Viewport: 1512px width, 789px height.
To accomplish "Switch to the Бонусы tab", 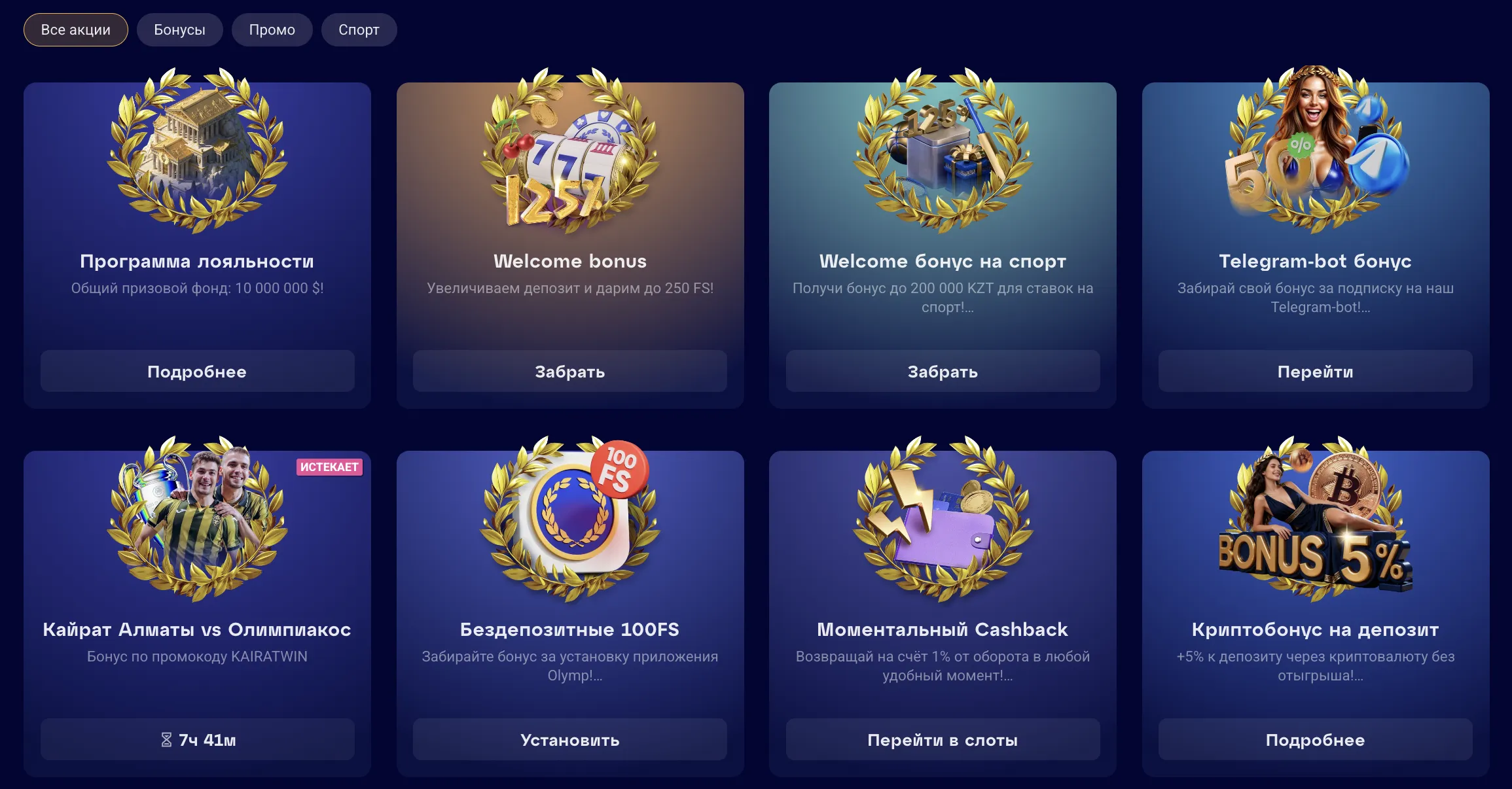I will (180, 30).
